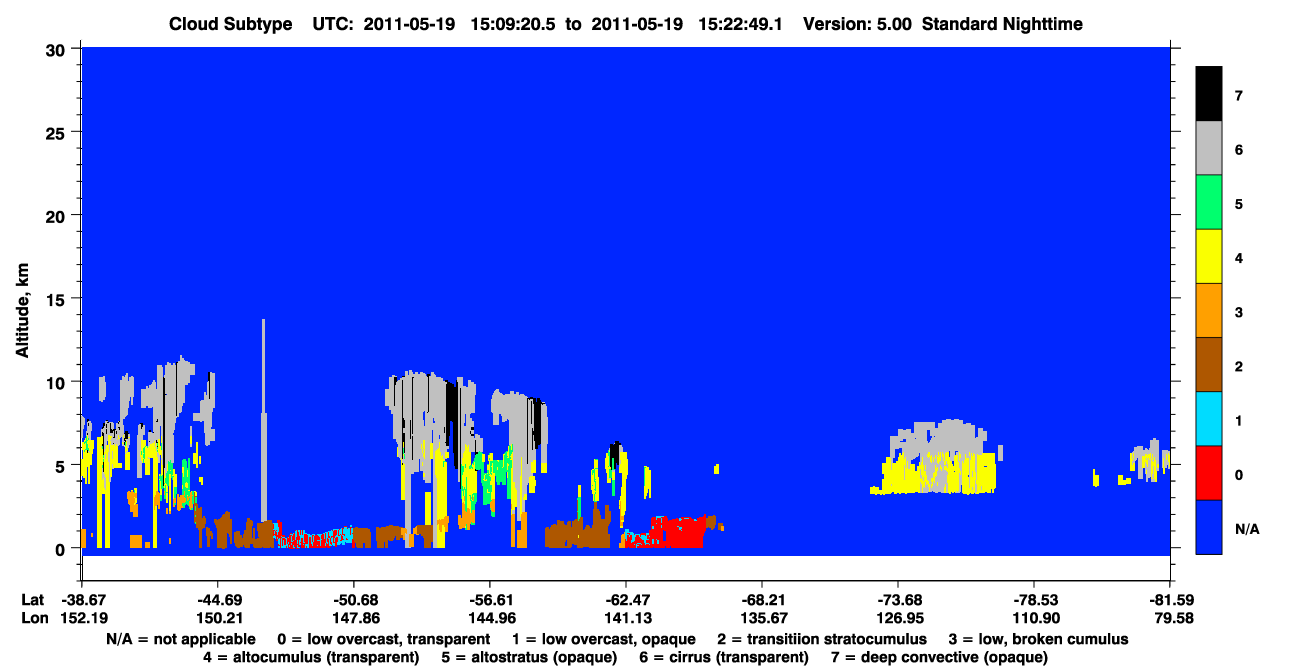Click the 'Lon' axis row label
Viewport: 1300px width, 667px height.
(x=33, y=618)
